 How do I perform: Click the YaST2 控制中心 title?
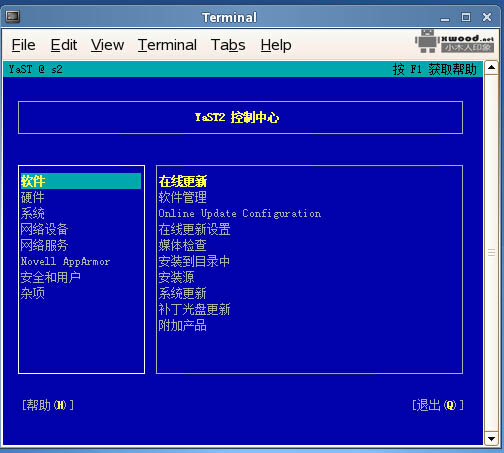[237, 117]
